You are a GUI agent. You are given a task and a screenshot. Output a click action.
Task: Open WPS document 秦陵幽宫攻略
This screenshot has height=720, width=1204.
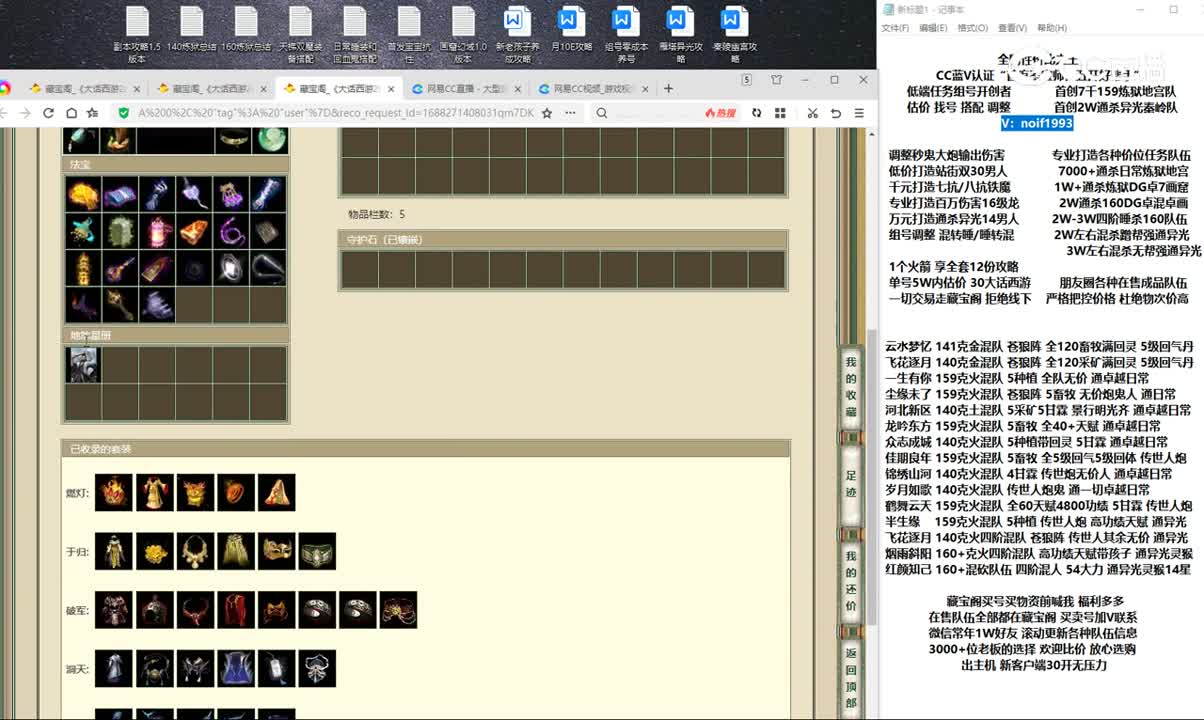point(735,35)
